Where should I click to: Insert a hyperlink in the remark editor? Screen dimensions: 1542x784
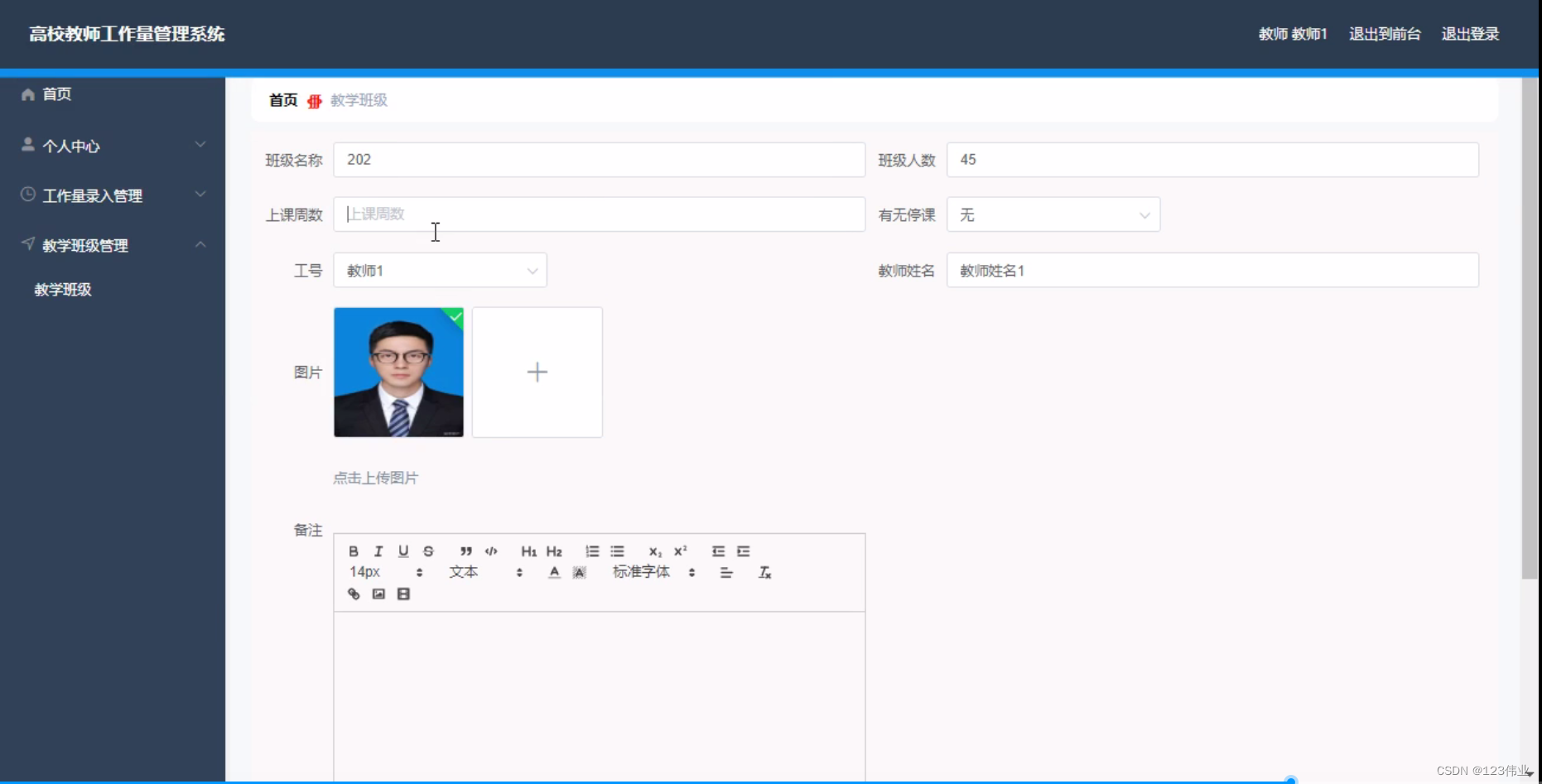pos(354,594)
